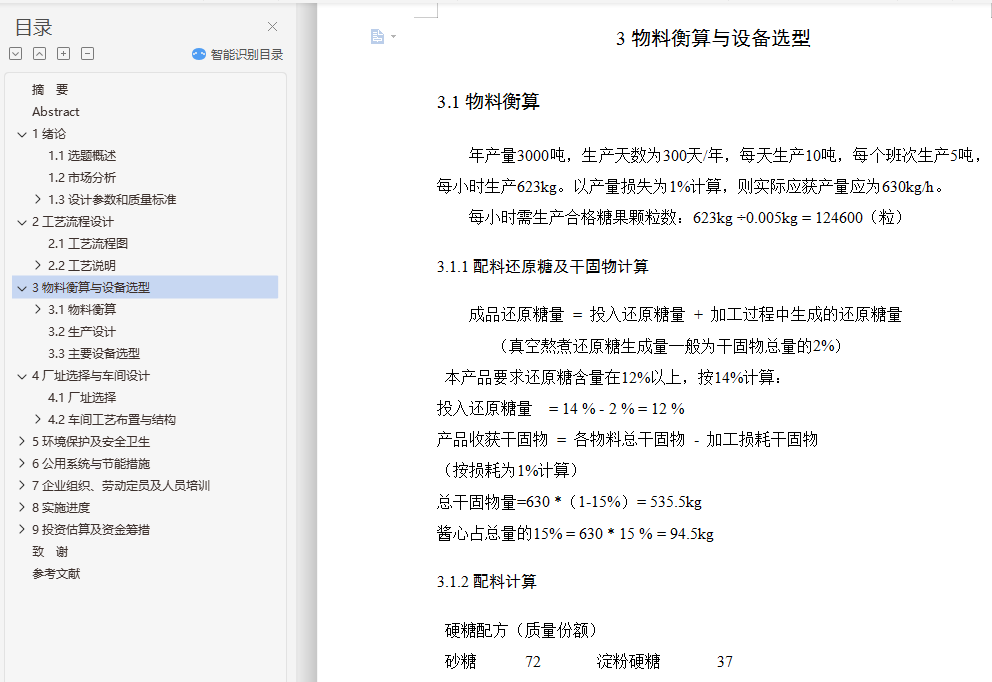Jump to Abstract section
Viewport: 992px width, 682px height.
[x=56, y=112]
